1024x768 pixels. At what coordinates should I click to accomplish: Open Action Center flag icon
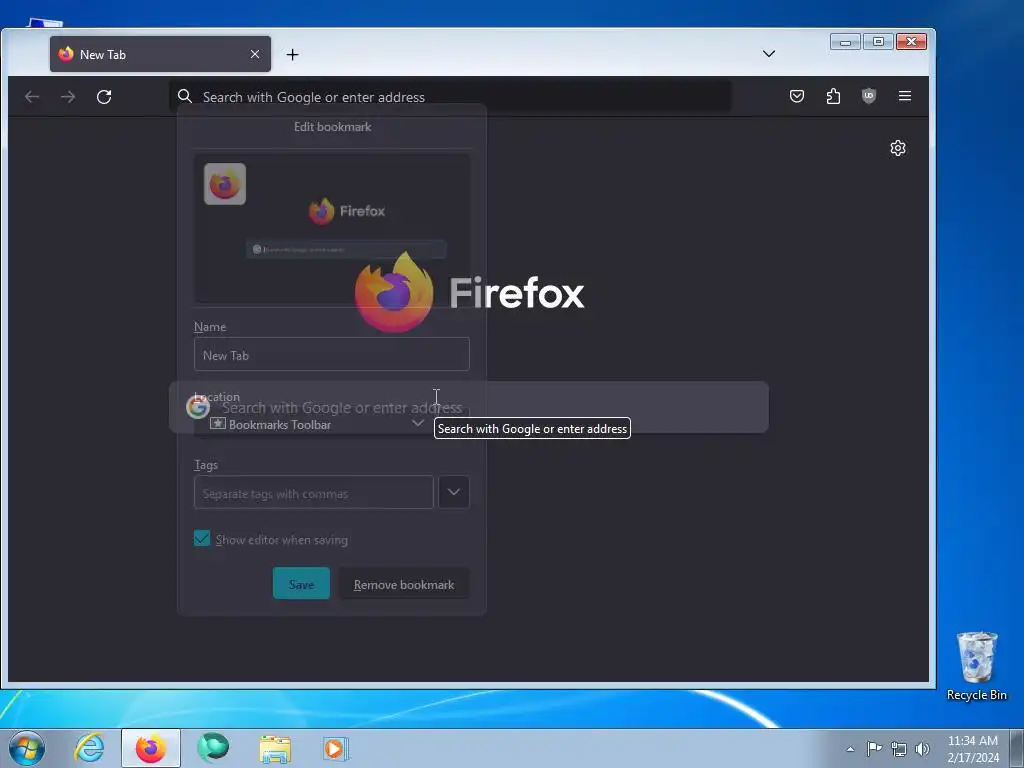click(x=874, y=749)
